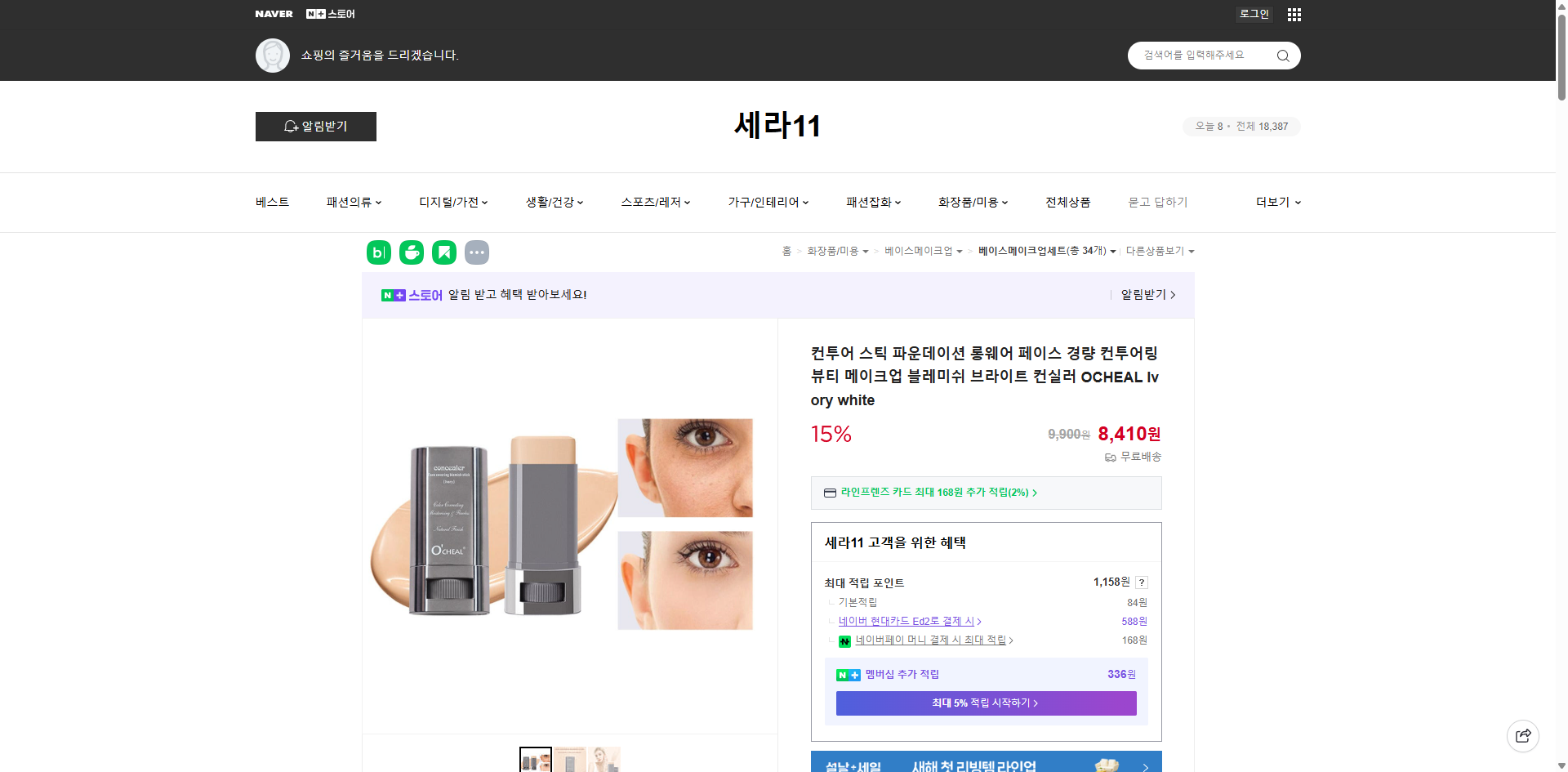Viewport: 1568px width, 772px height.
Task: Click the 로그인 link at top right
Action: 1253,14
